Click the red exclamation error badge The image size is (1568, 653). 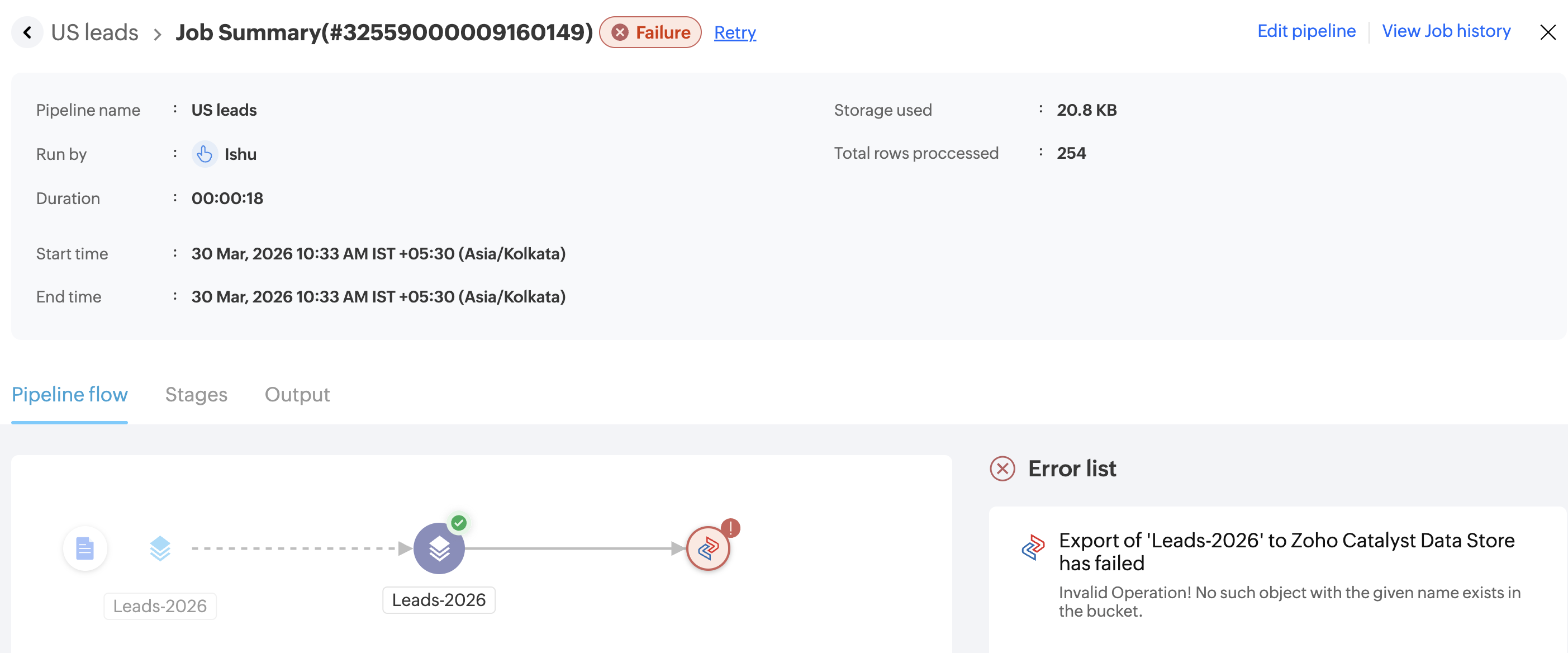730,528
